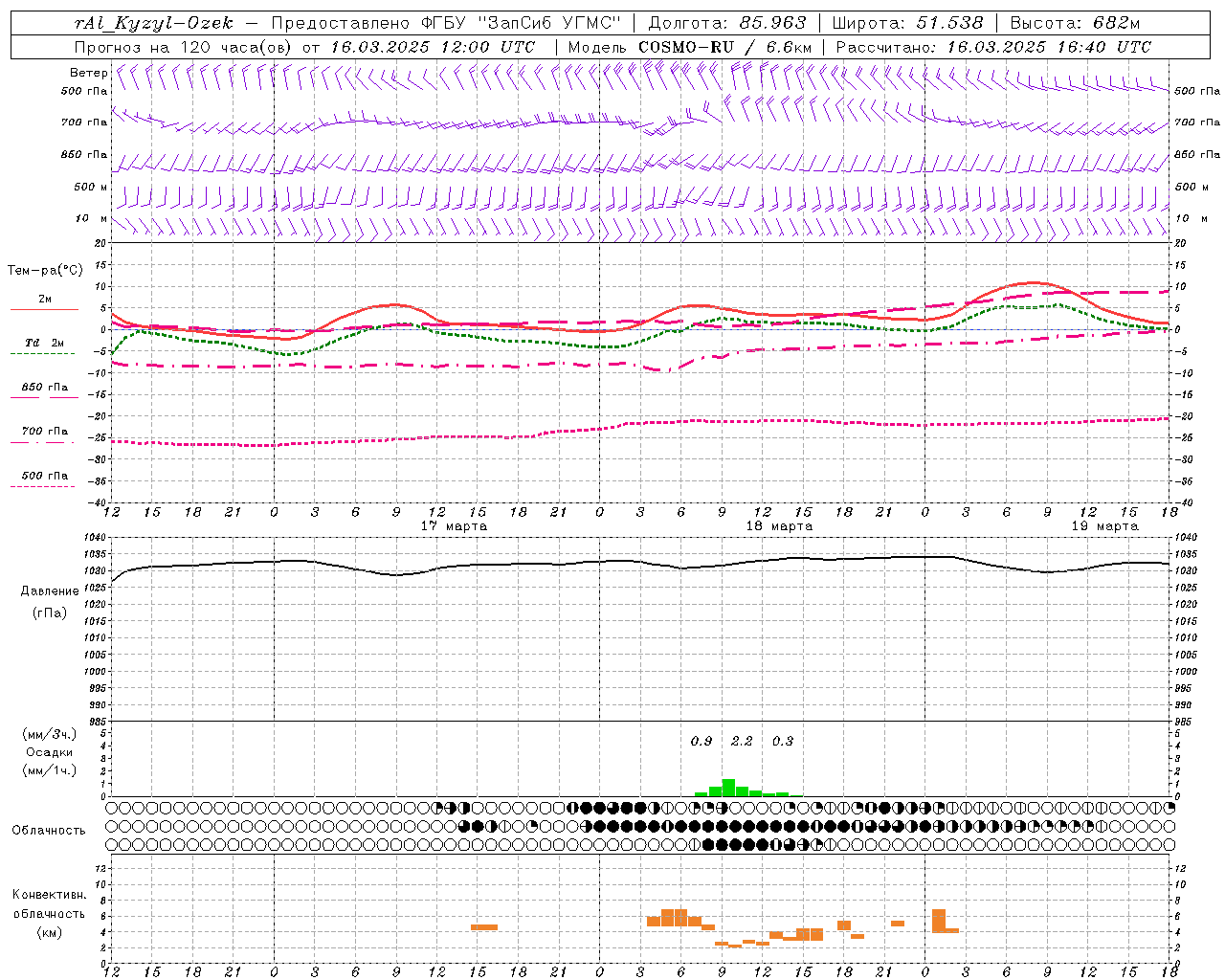Click the '(гПа)' unit under Давление
The image size is (1225, 980).
click(50, 612)
